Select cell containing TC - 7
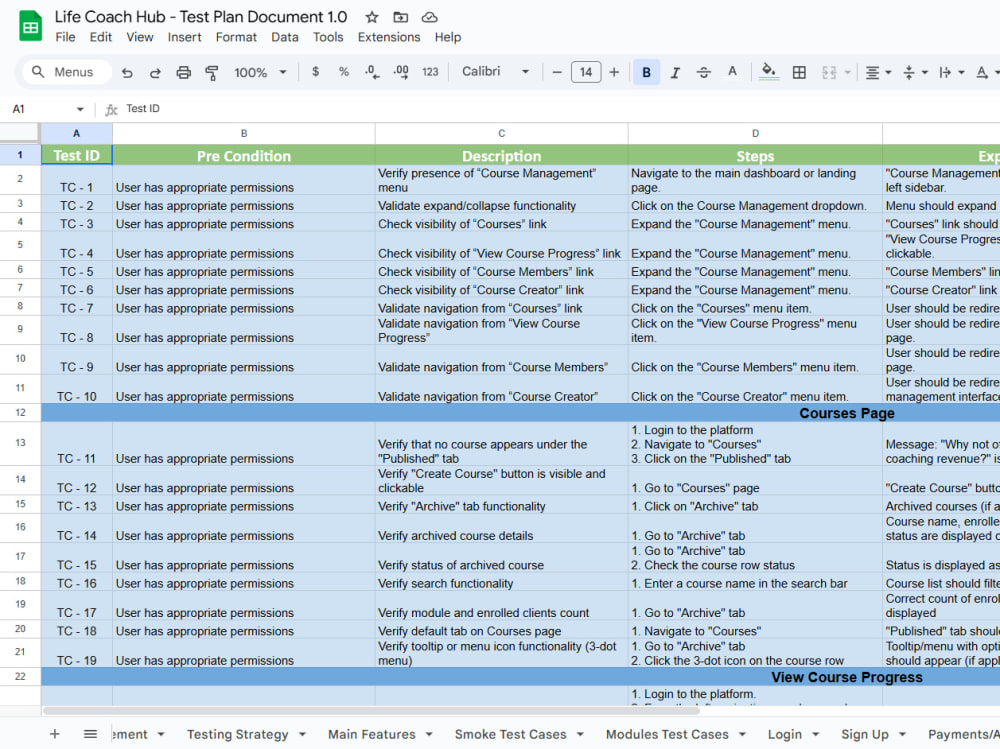Viewport: 1000px width, 749px height. [77, 308]
